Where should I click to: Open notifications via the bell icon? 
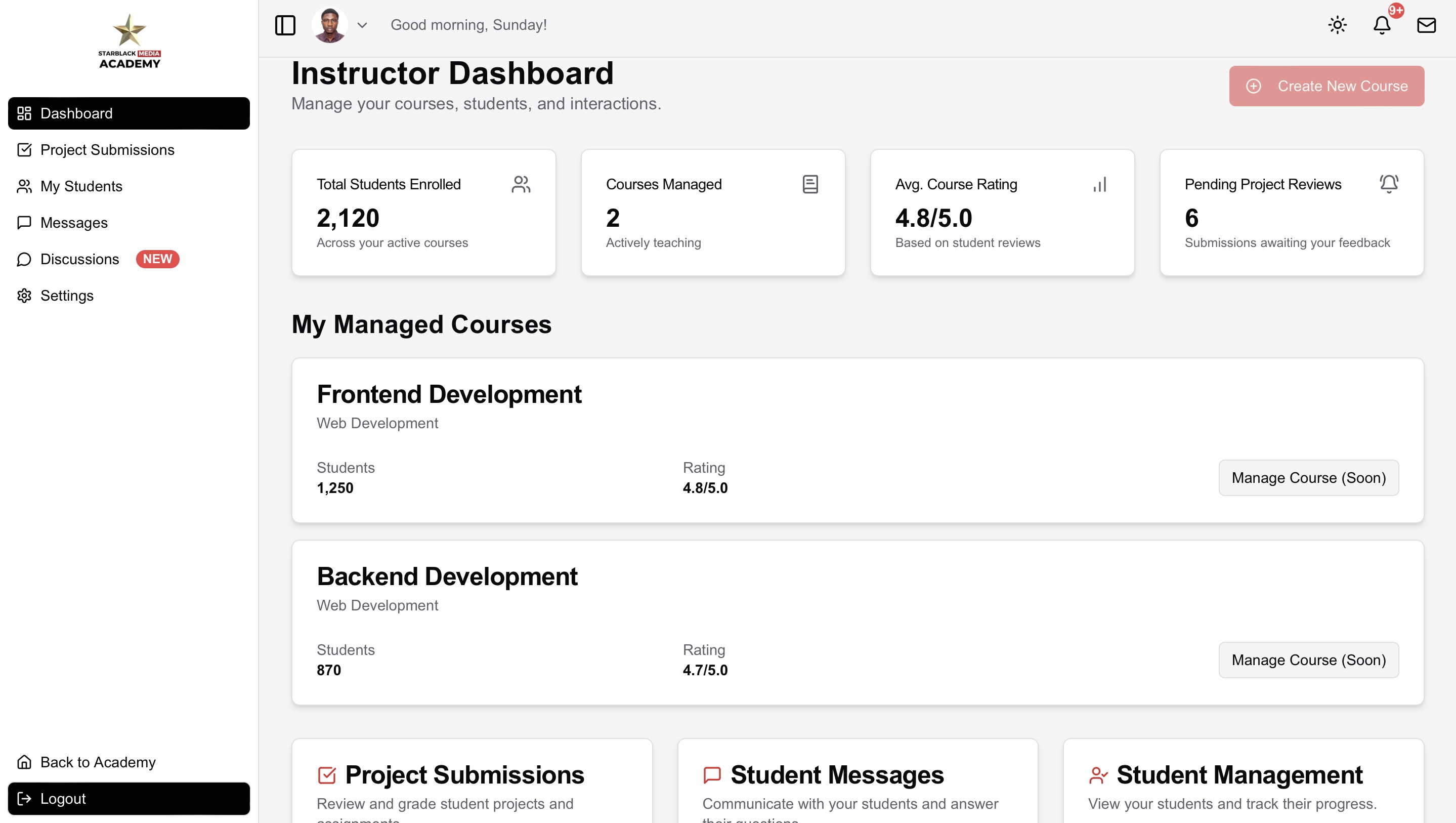point(1382,25)
